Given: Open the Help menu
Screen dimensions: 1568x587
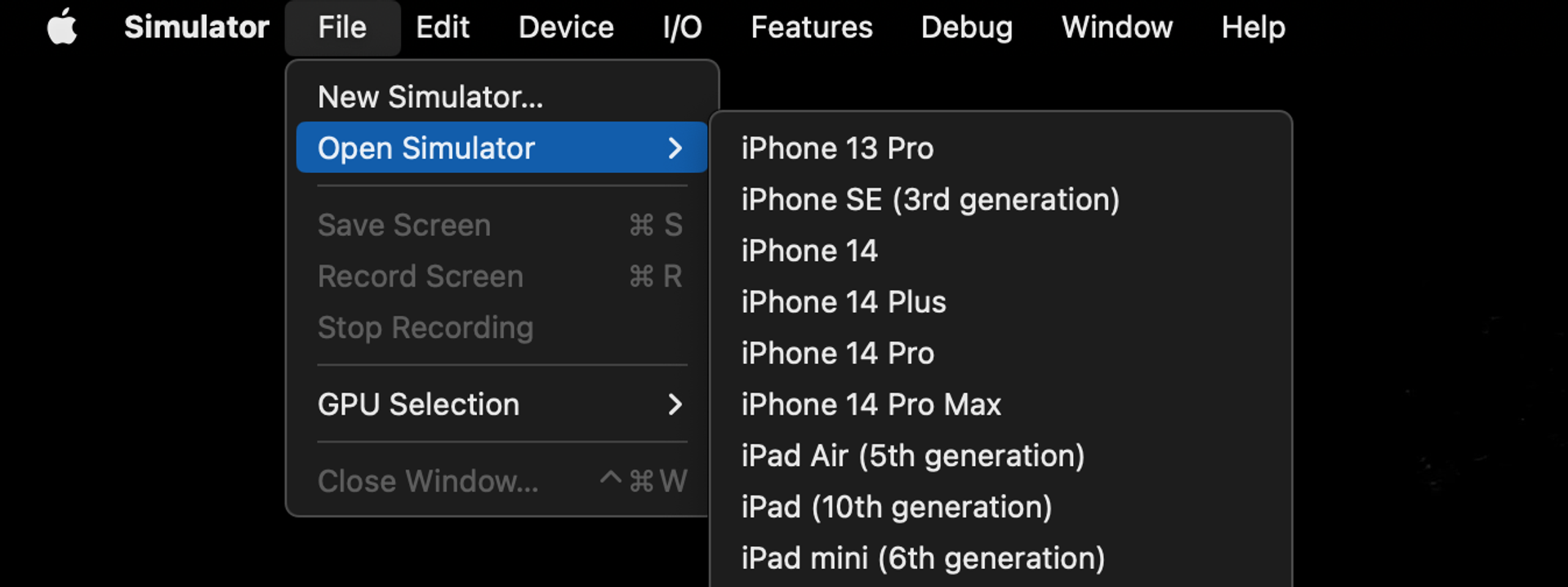Looking at the screenshot, I should pos(1254,27).
